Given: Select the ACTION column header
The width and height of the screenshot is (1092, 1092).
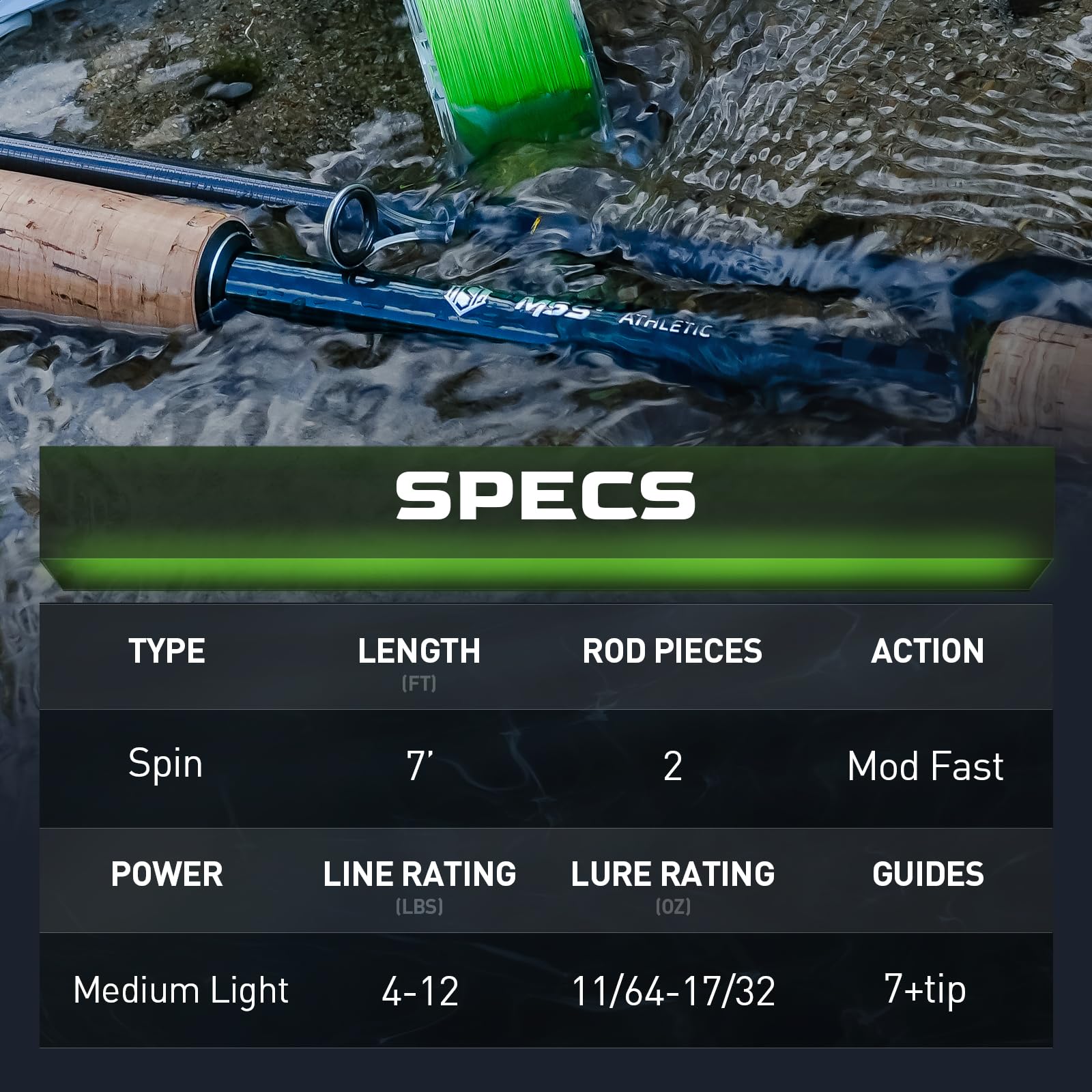Looking at the screenshot, I should pyautogui.click(x=928, y=650).
